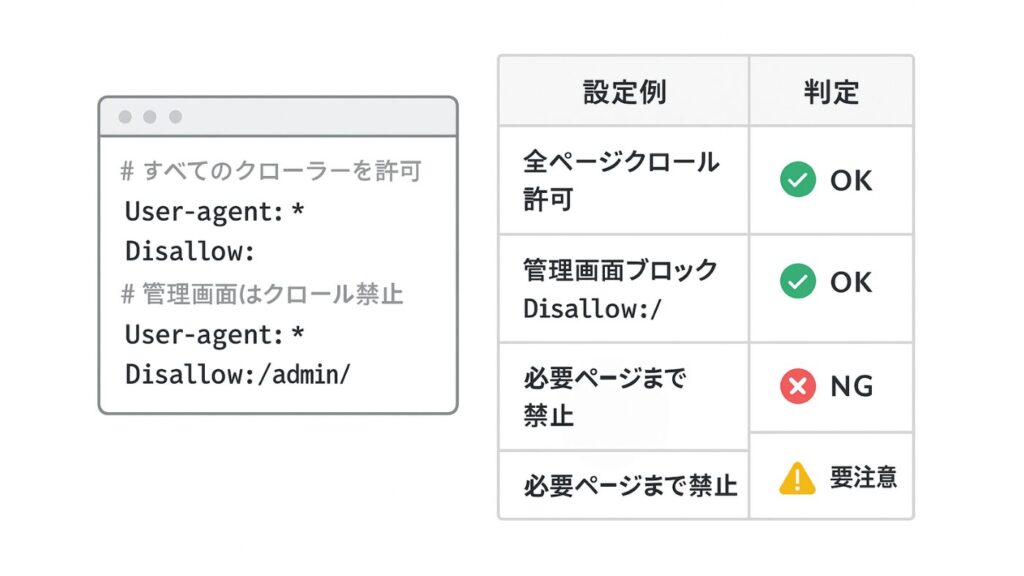Click green checkmark in 管理画面ブロック row
Viewport: 1024px width, 576px height.
[x=797, y=282]
